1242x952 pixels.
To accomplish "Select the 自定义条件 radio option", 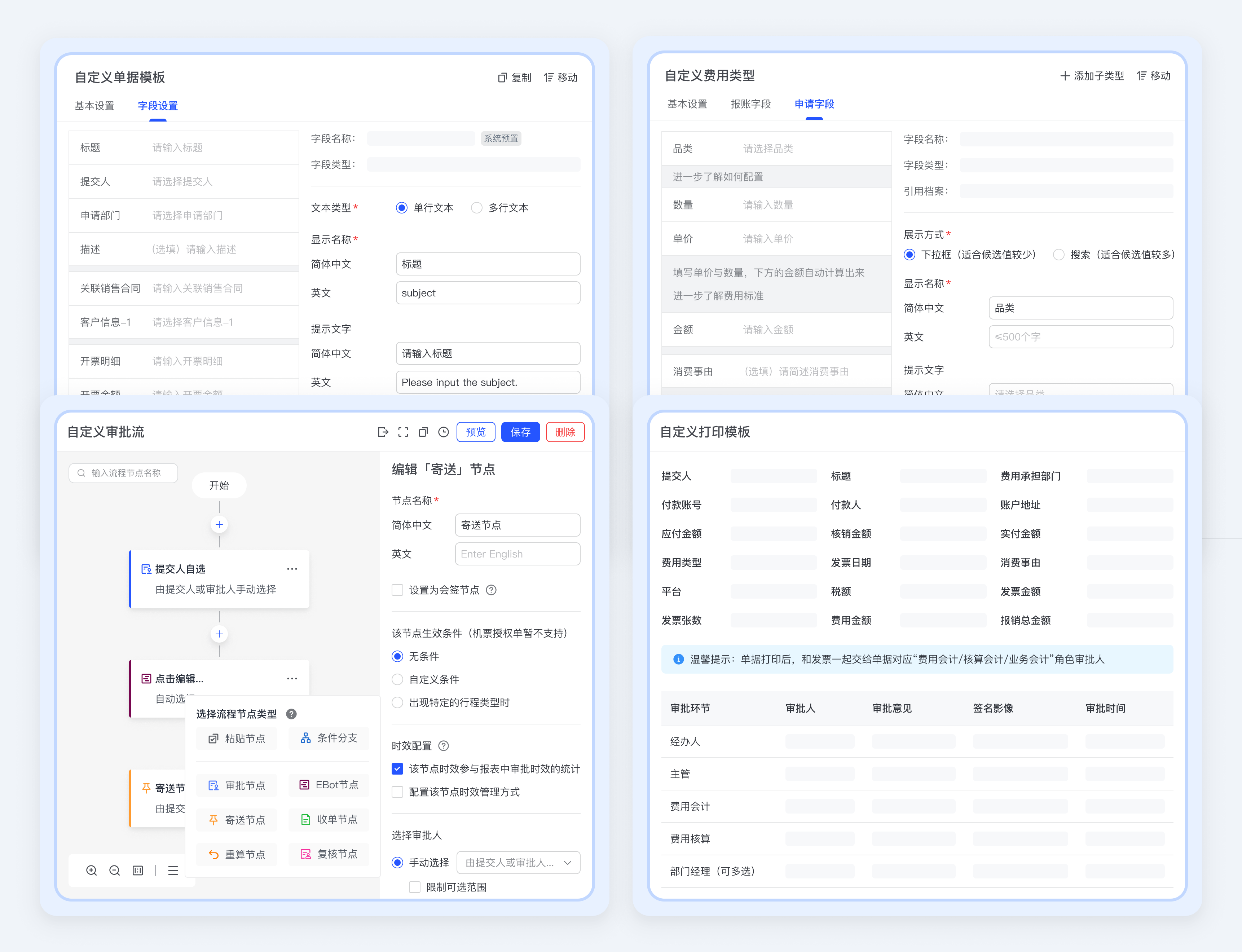I will coord(398,679).
